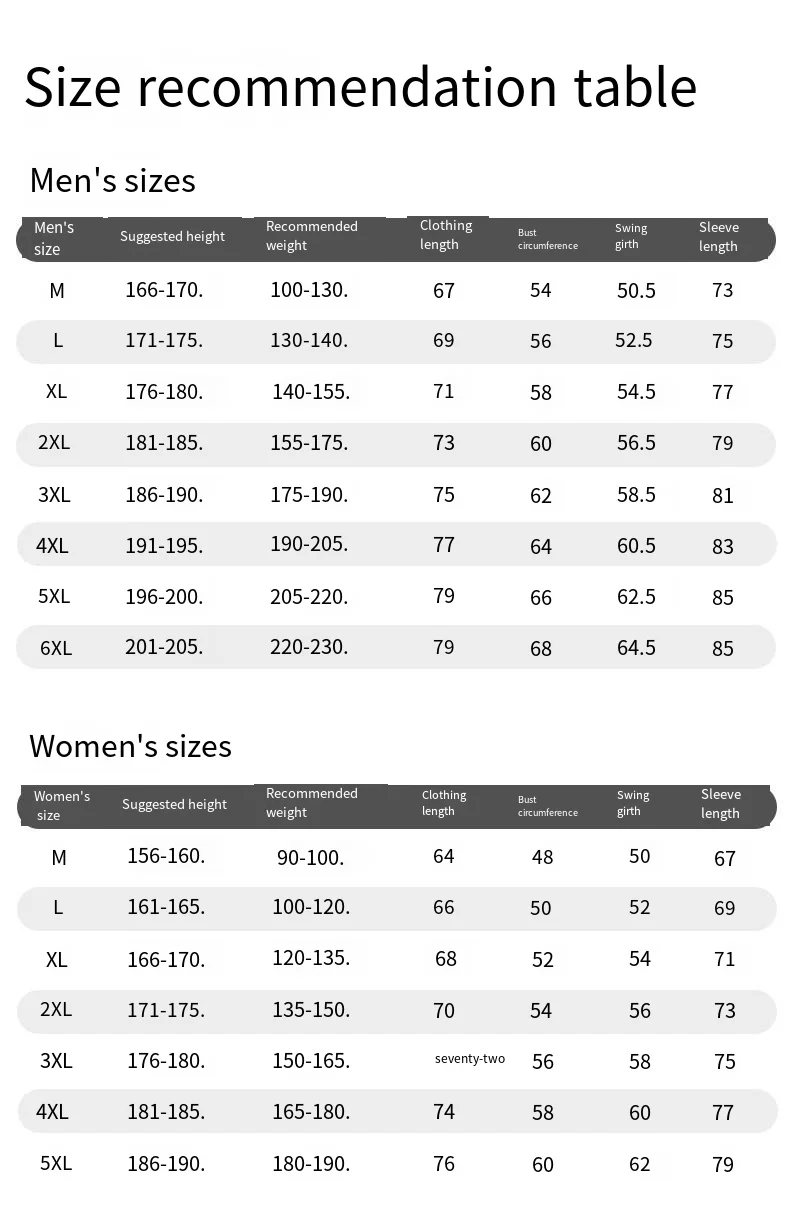790x1217 pixels.
Task: Click the 'seventy-two' clothing length cell
Action: tap(470, 1059)
